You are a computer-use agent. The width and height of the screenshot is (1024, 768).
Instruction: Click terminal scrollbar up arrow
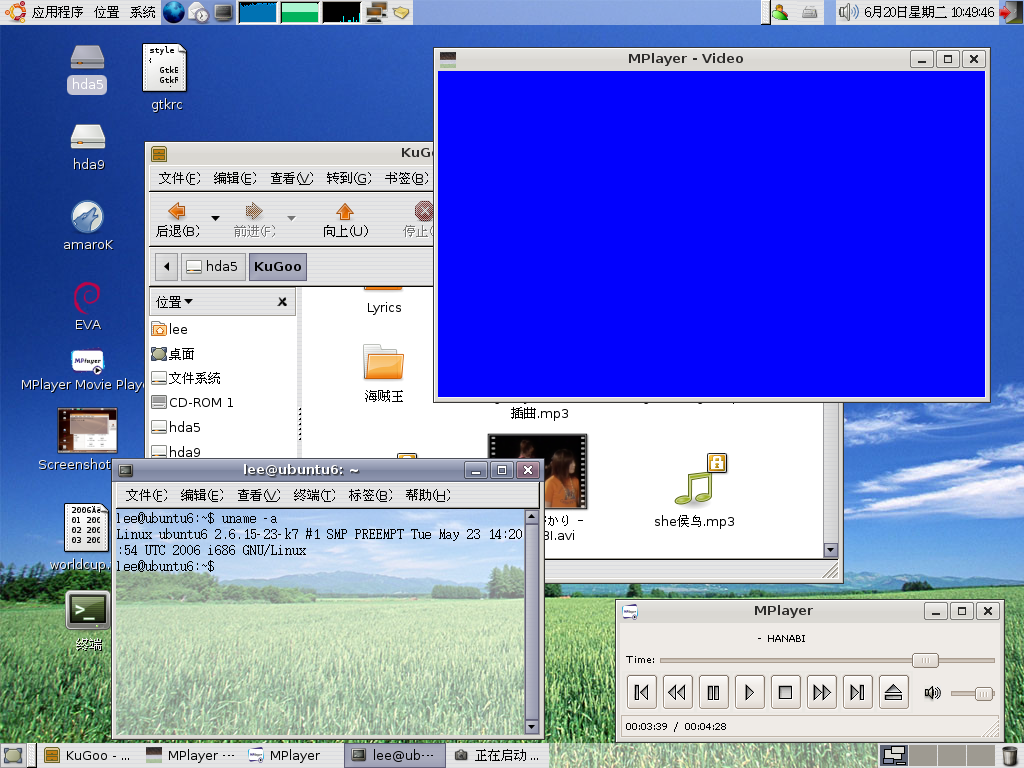(x=532, y=518)
